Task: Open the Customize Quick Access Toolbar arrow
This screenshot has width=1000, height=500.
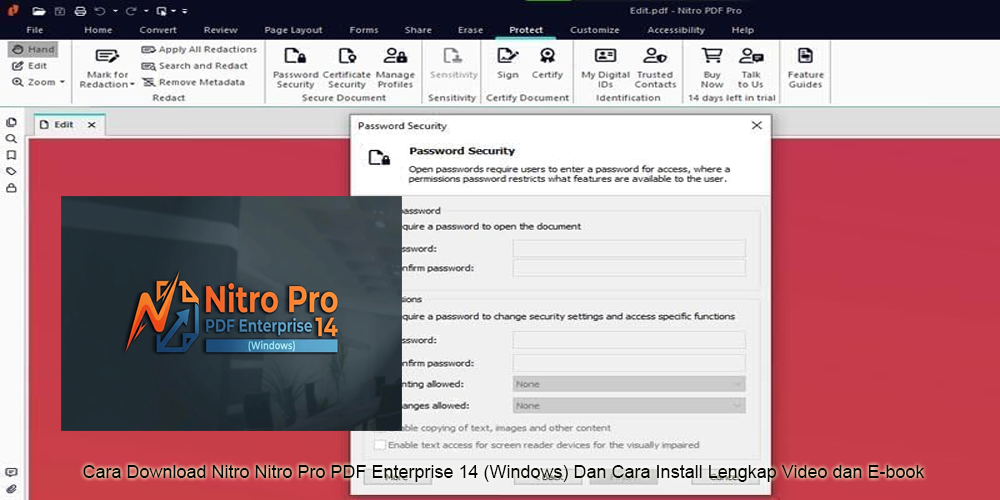Action: pos(185,11)
